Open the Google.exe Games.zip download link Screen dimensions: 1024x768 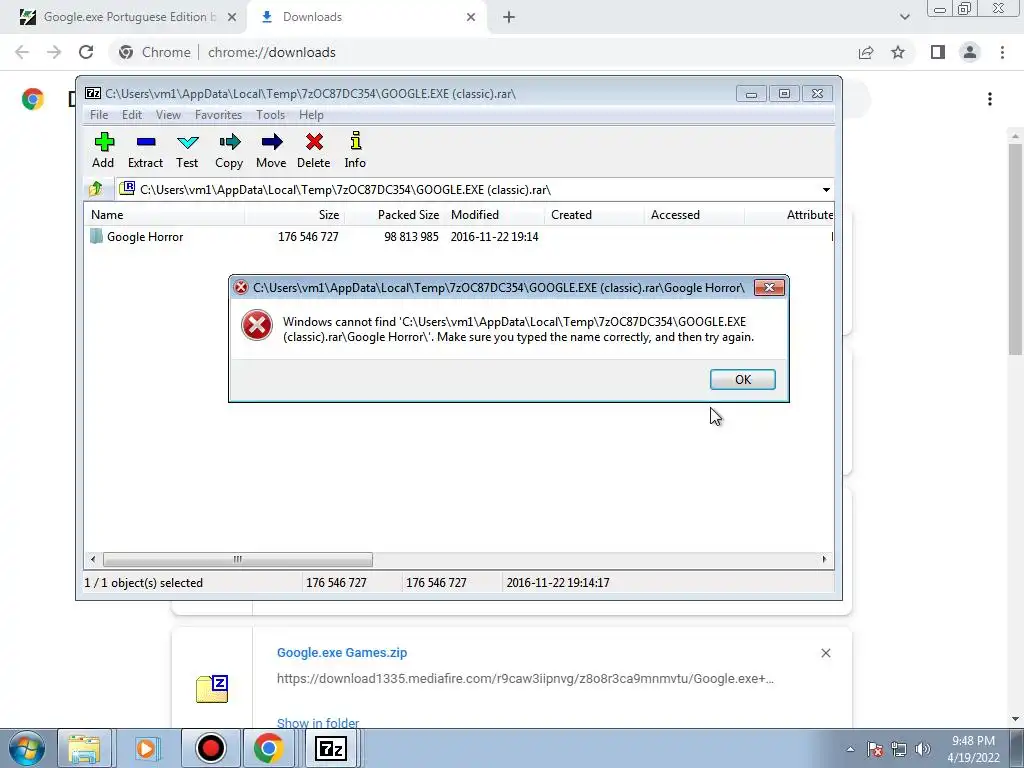[x=342, y=652]
